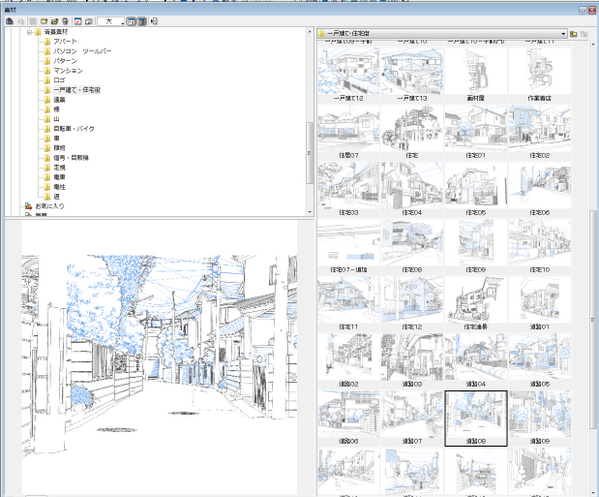Click the checkered transparency grid icon
This screenshot has width=599, height=497.
(33, 21)
